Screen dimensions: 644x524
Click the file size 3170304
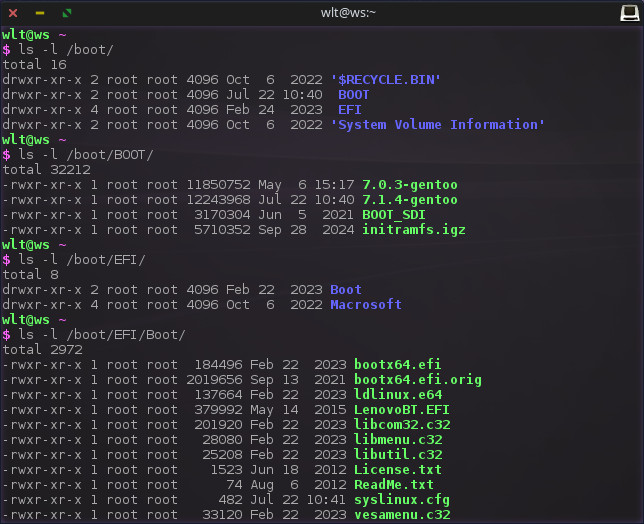[222, 215]
